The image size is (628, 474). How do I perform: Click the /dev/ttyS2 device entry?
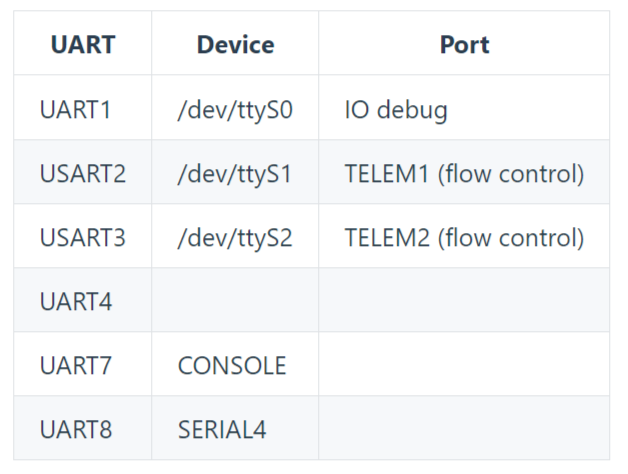pyautogui.click(x=235, y=238)
